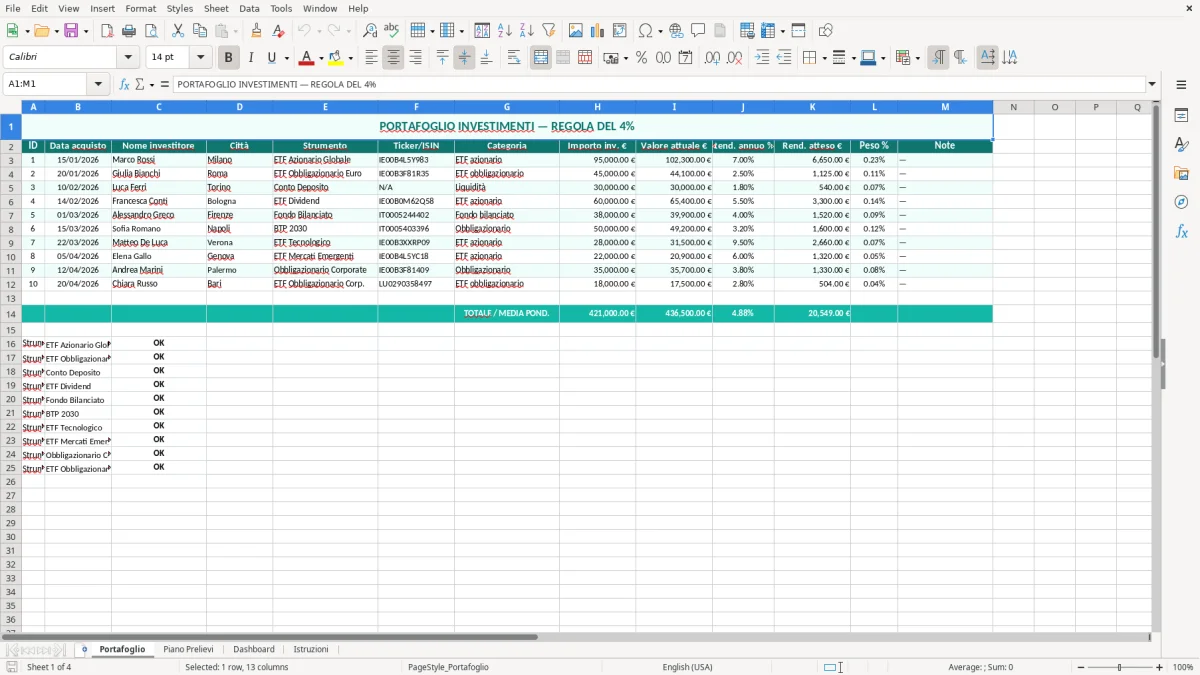Click the Function Wizard fx icon
The width and height of the screenshot is (1200, 675).
pos(124,84)
